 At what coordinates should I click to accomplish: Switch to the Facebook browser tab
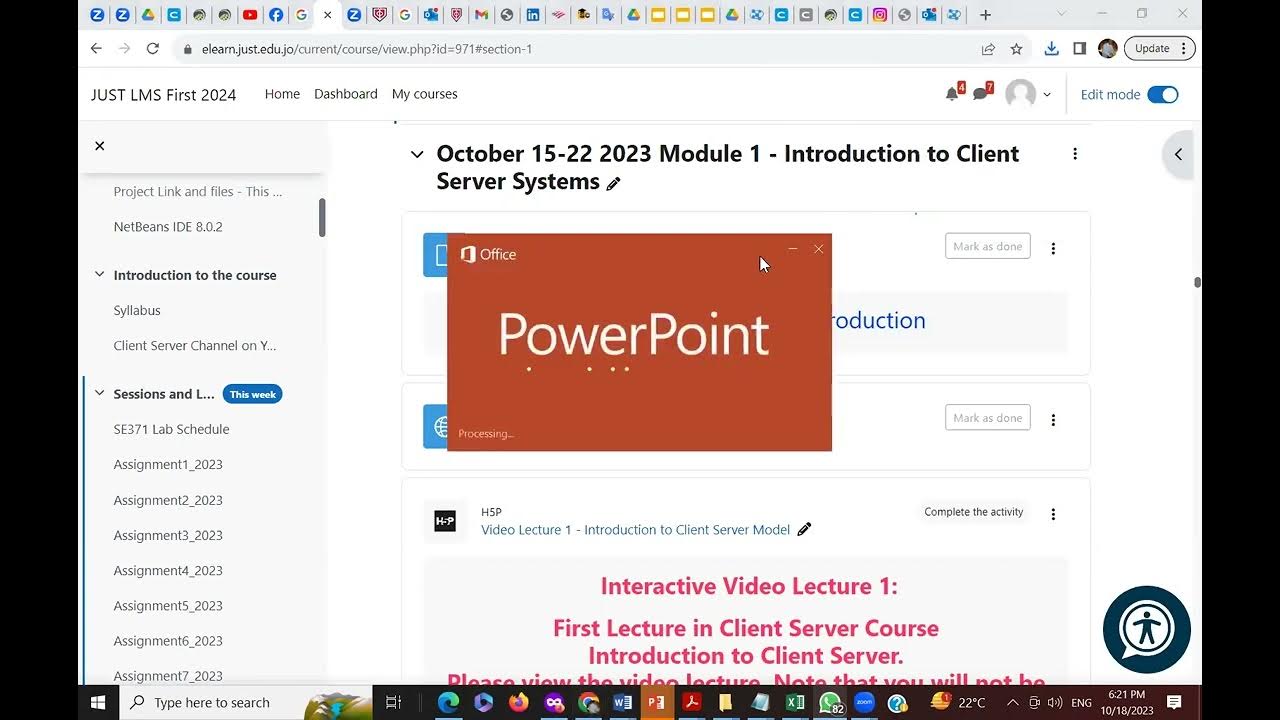[276, 15]
